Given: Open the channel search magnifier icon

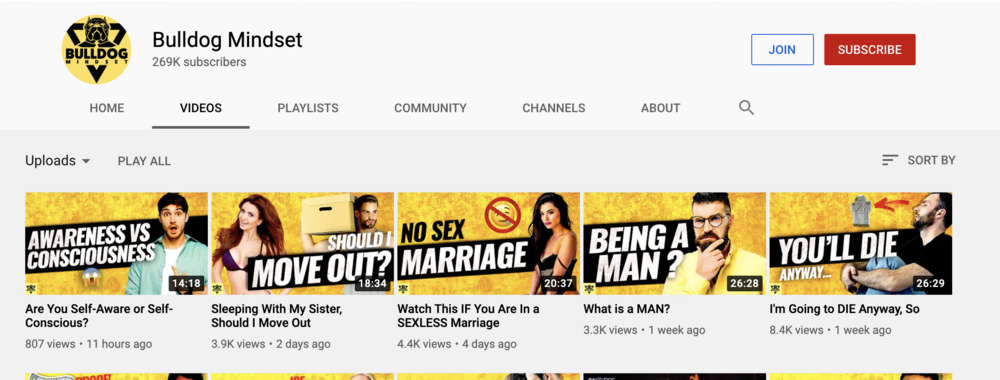Looking at the screenshot, I should point(746,108).
